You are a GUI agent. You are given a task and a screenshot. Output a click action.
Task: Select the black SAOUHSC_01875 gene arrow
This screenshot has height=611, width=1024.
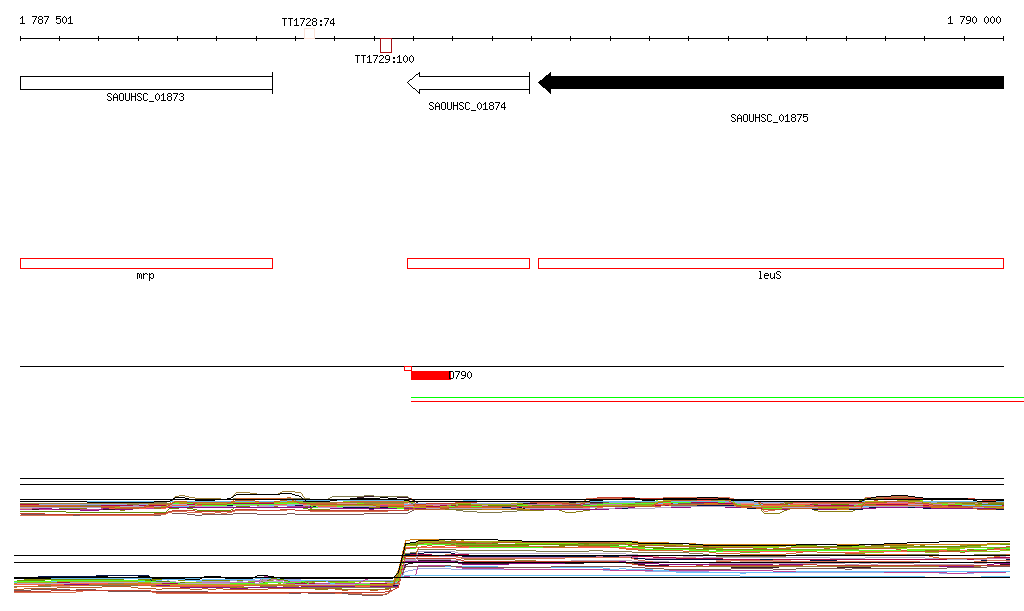pyautogui.click(x=771, y=83)
